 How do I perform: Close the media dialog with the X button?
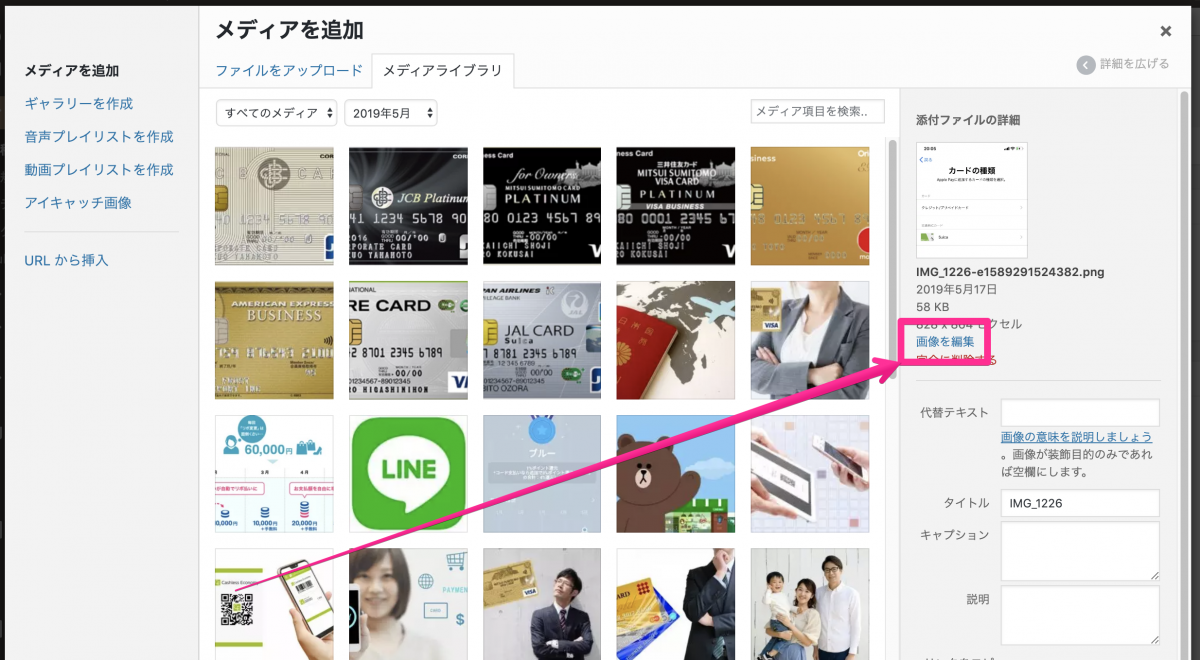coord(1166,32)
